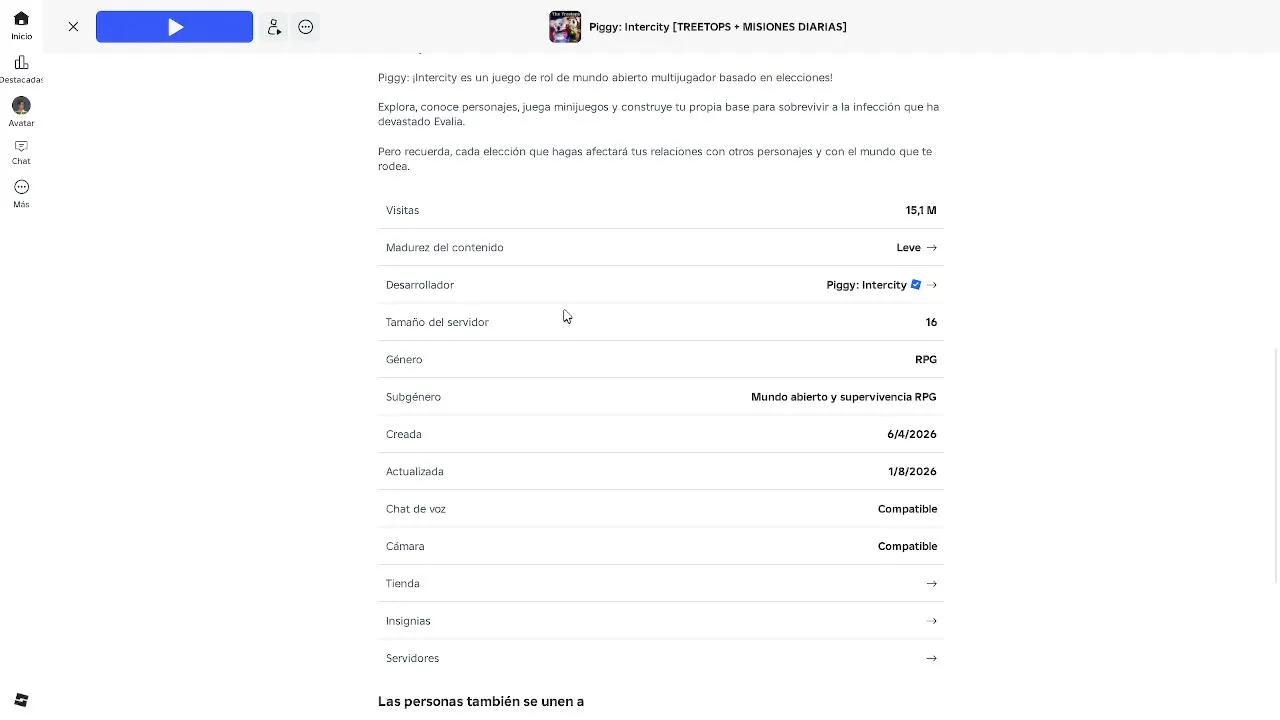Open the Insignias row arrow
1280x720 pixels.
pyautogui.click(x=931, y=621)
